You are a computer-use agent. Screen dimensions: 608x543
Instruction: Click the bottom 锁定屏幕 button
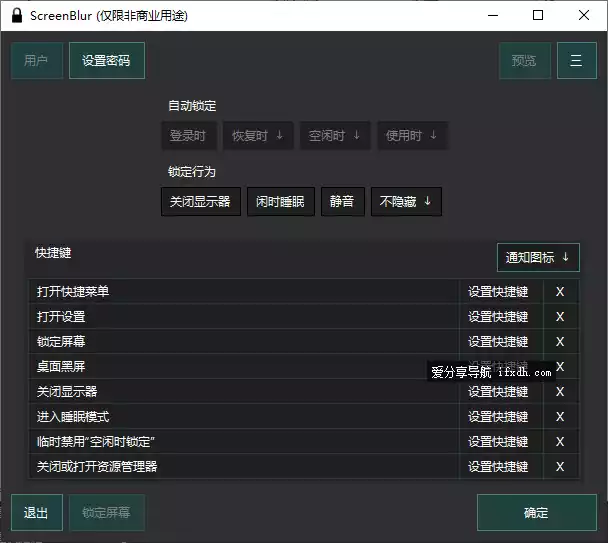[x=107, y=512]
